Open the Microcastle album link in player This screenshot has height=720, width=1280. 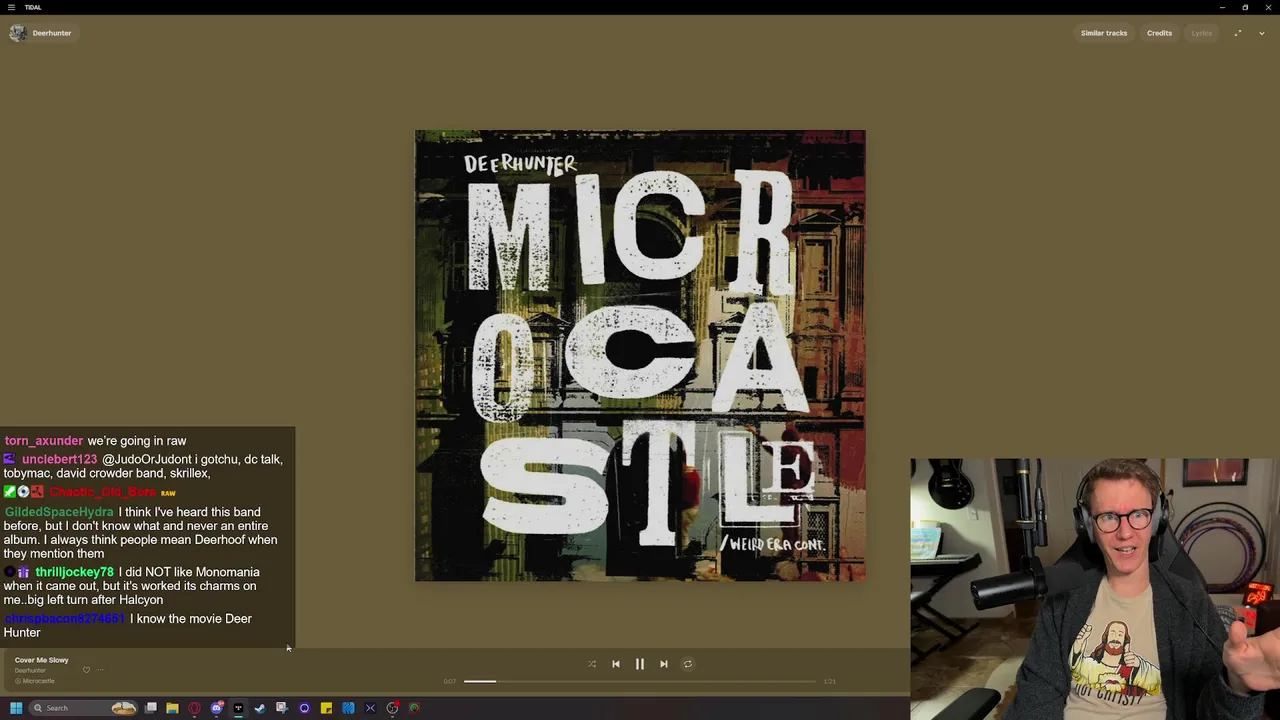[x=38, y=681]
